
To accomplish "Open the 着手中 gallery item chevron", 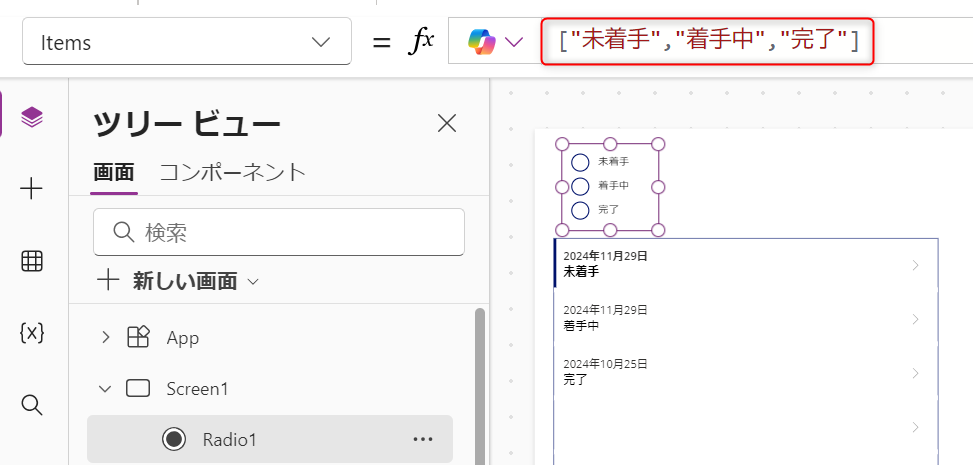I will 916,319.
